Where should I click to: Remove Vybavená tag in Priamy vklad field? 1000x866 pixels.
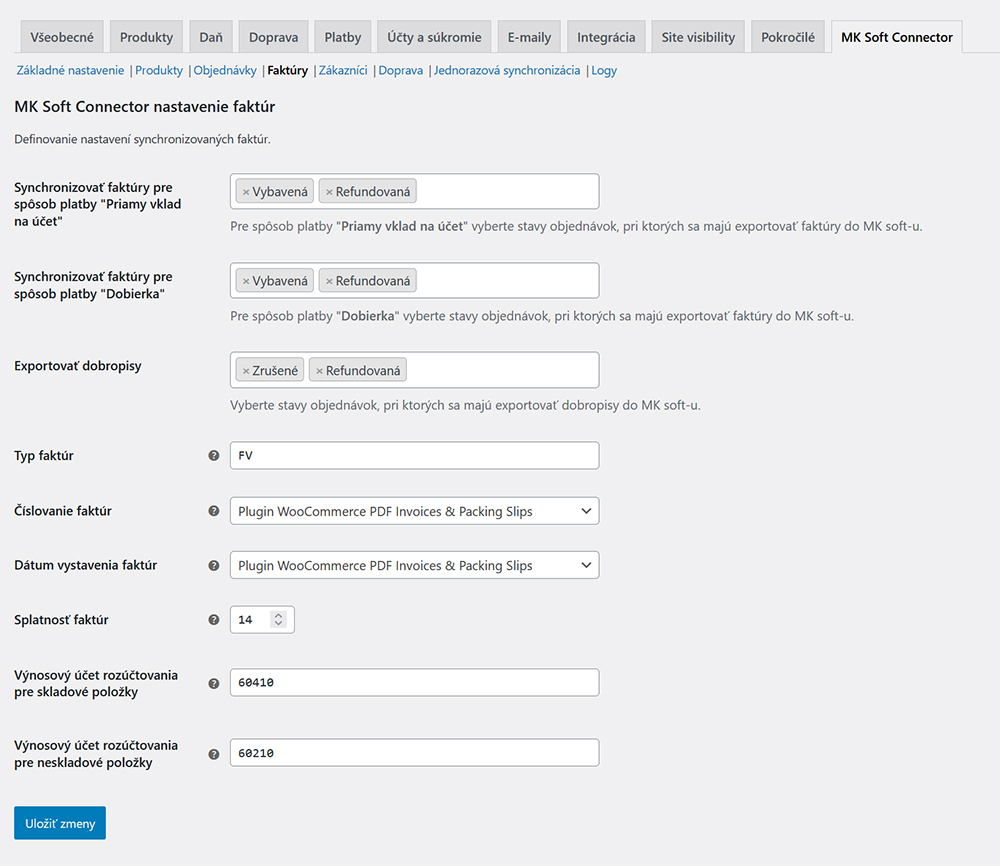[246, 192]
